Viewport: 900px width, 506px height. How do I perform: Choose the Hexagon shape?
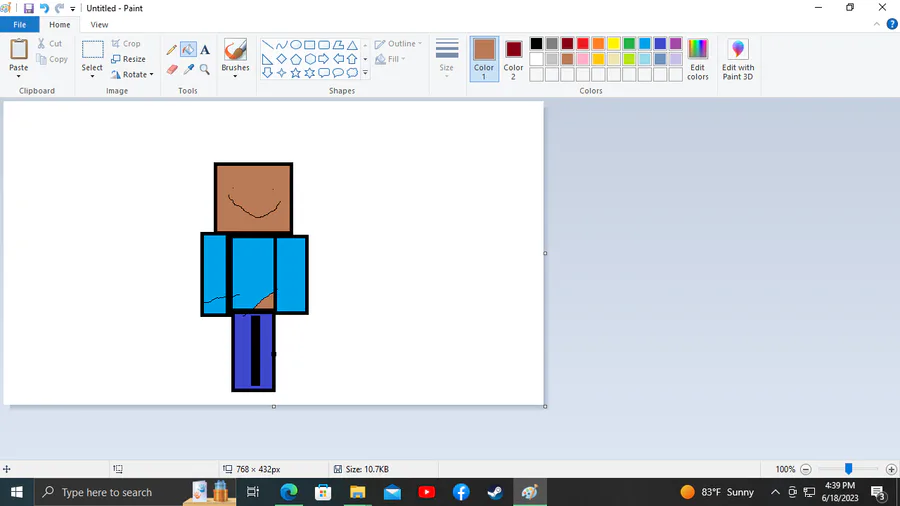coord(310,59)
